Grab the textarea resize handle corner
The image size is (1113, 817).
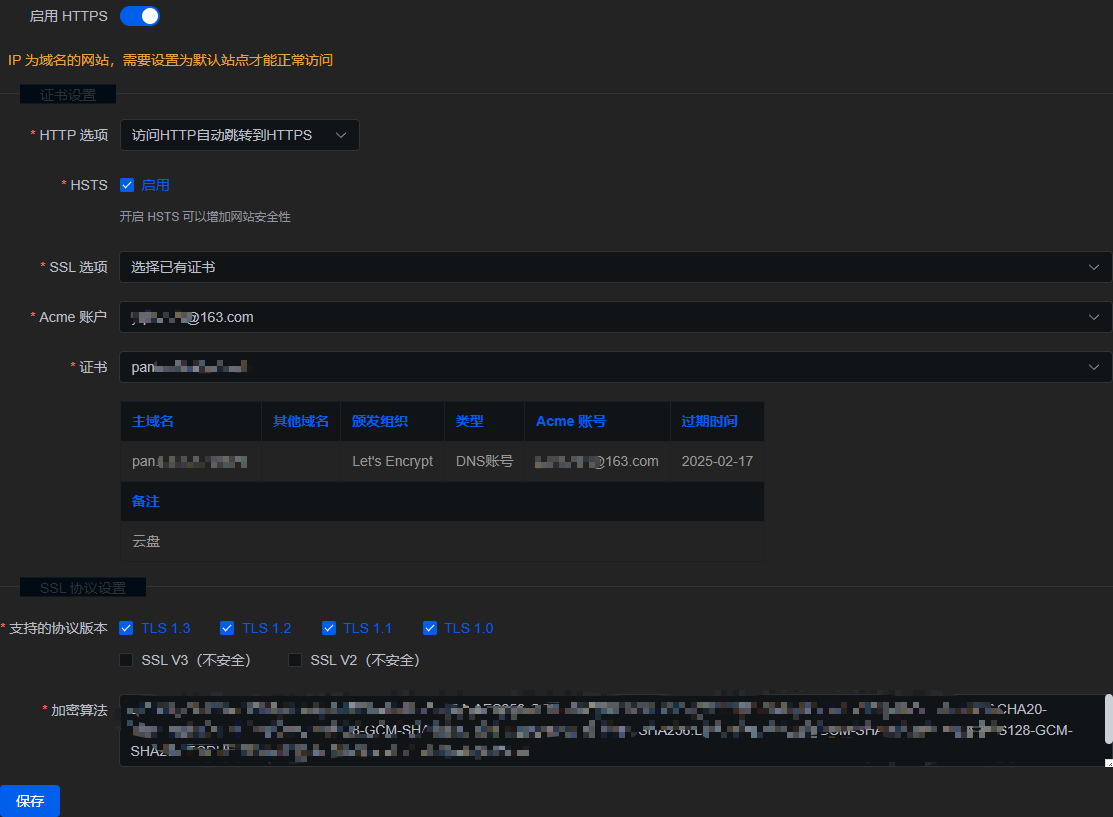coord(1109,763)
